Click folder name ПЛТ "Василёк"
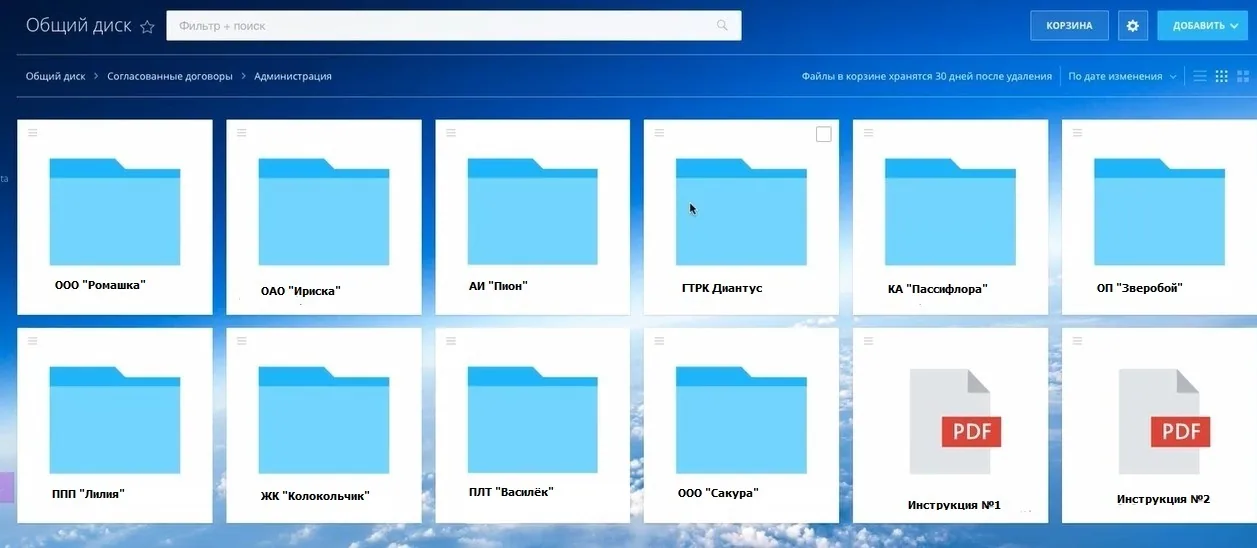 click(511, 491)
